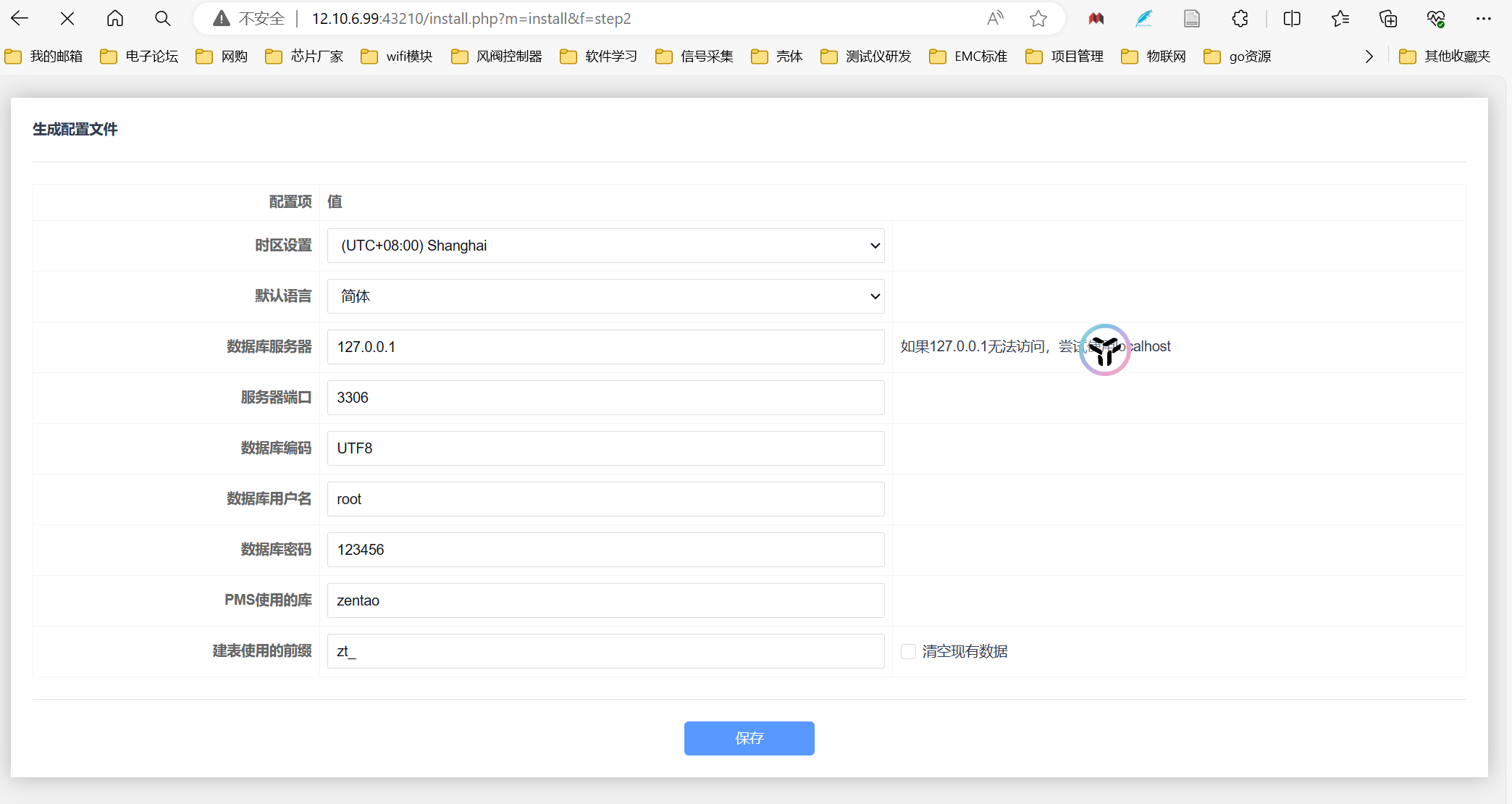Click the 数据库服务器 host input field
This screenshot has height=804, width=1512.
click(605, 347)
